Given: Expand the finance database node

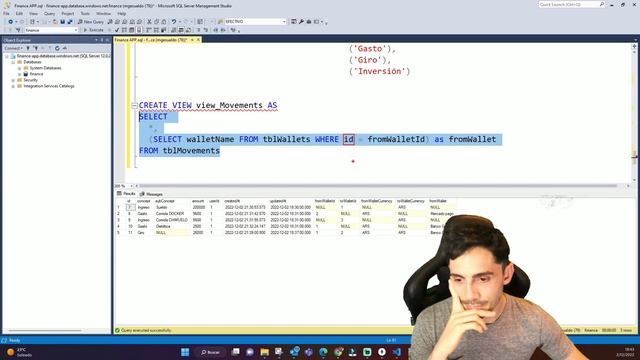Looking at the screenshot, I should [x=19, y=74].
